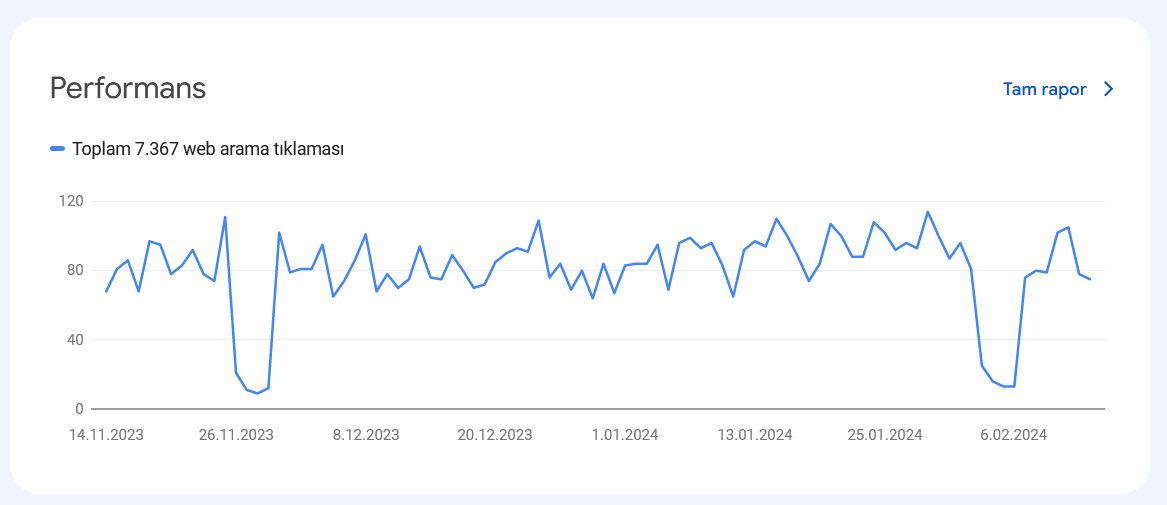The image size is (1167, 505).
Task: Select the 1.01.2024 date axis label
Action: (625, 435)
